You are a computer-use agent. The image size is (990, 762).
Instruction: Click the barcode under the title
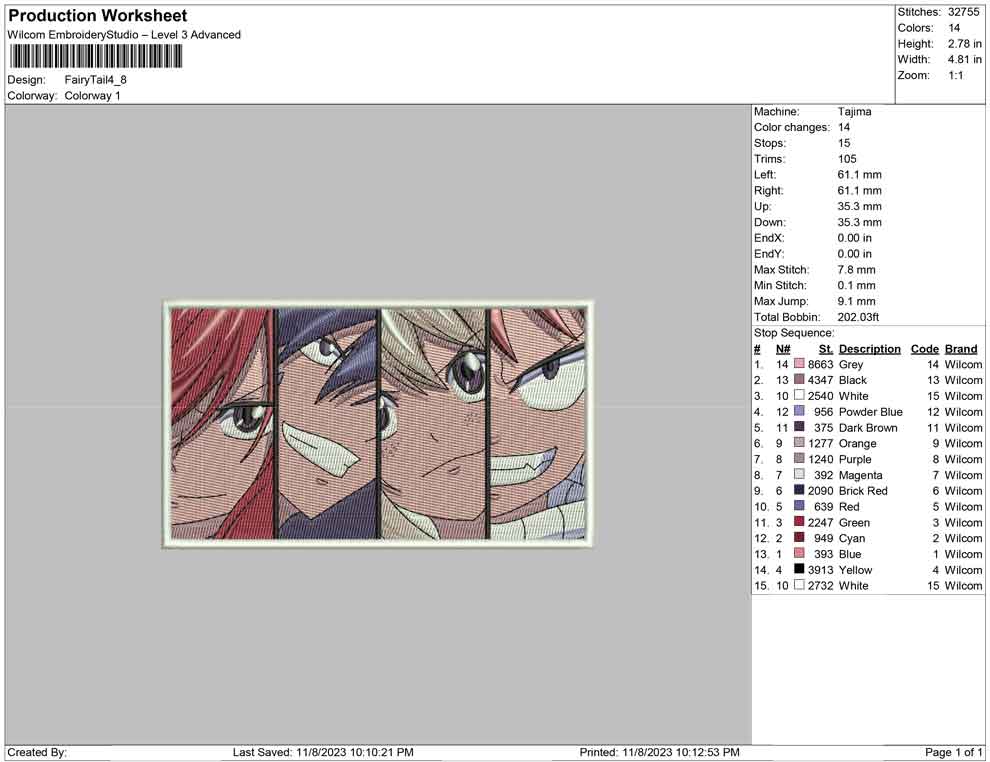(x=96, y=57)
